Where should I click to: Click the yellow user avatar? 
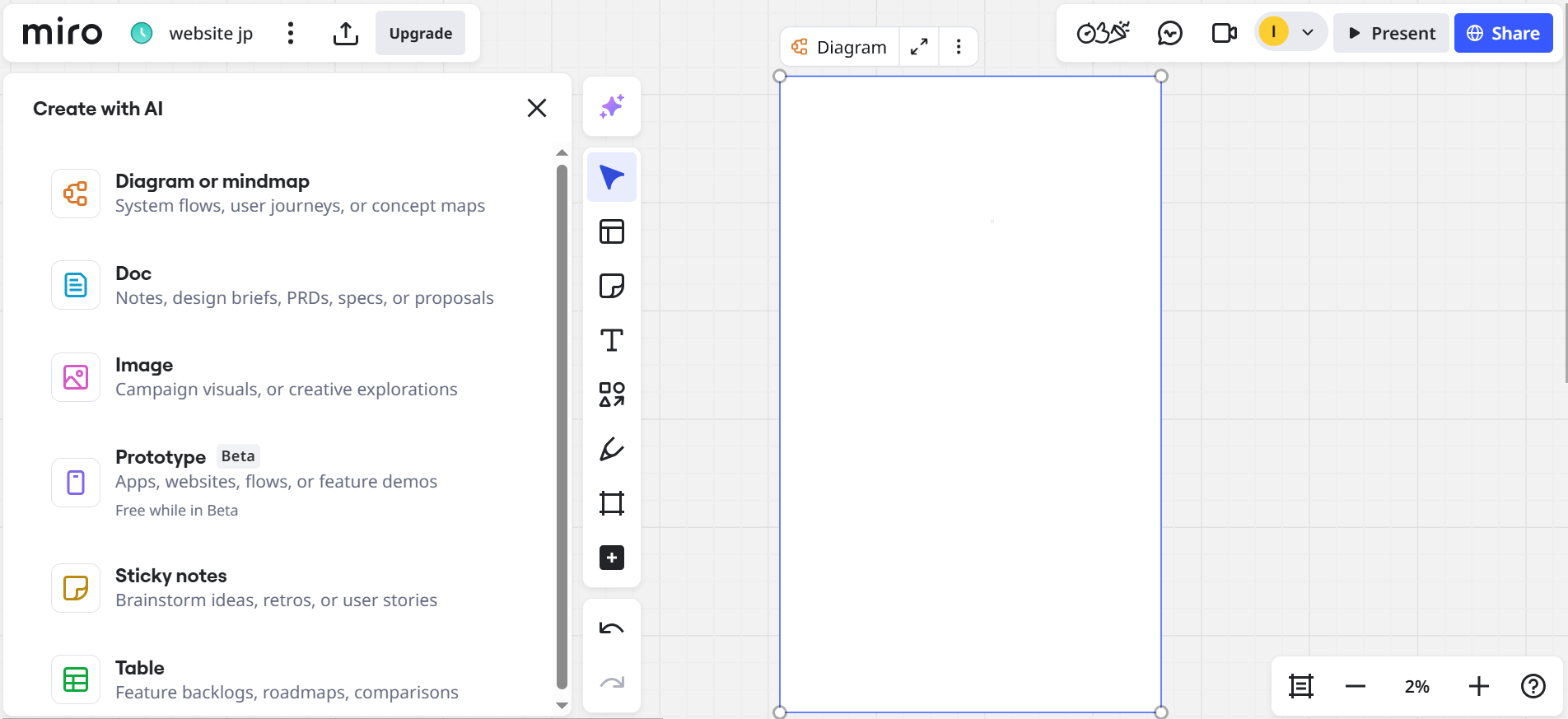coord(1273,32)
